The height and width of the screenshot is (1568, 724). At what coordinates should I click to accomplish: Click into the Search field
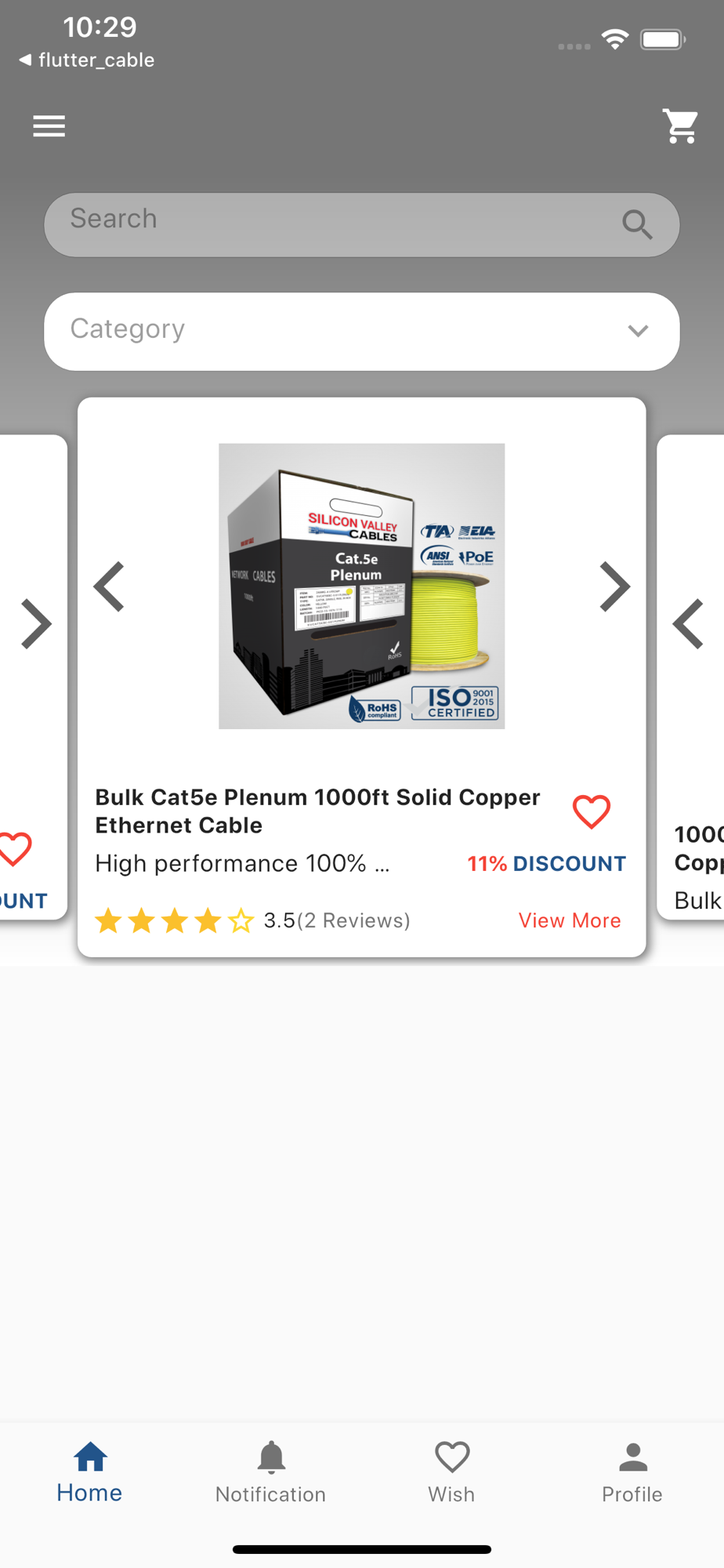point(361,225)
